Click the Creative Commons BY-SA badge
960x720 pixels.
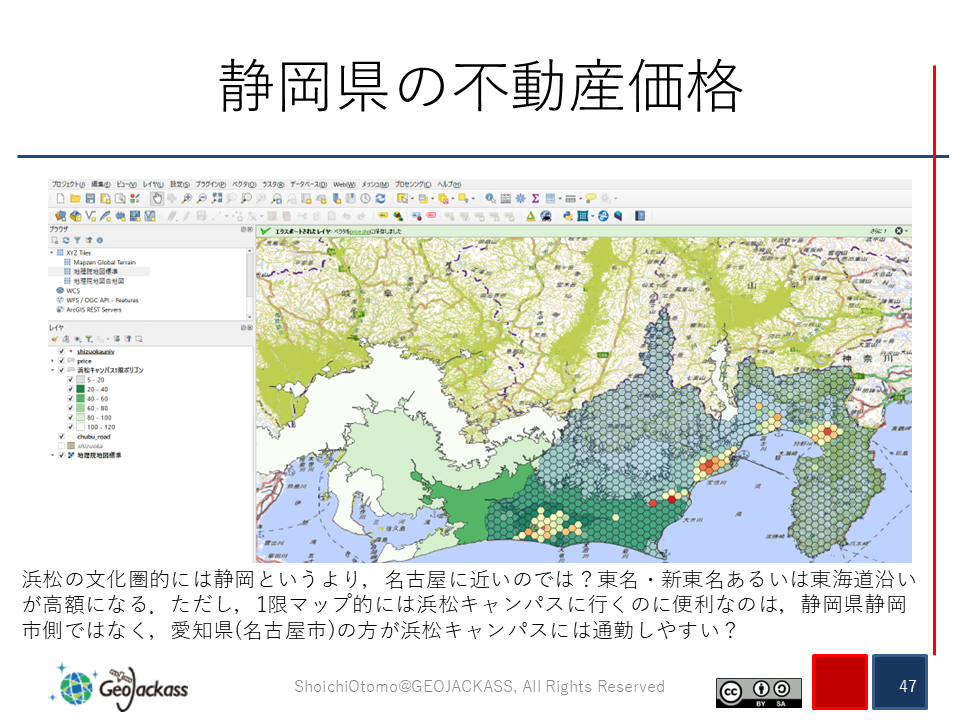[758, 692]
